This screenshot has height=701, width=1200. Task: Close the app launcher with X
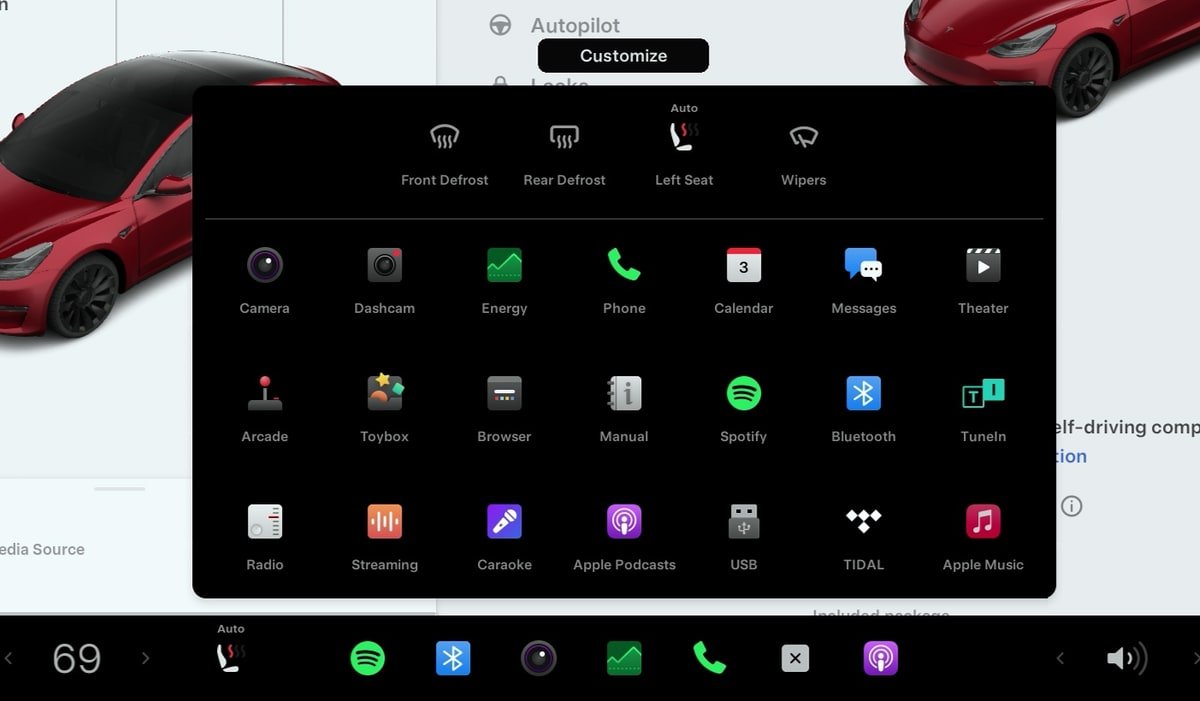point(794,658)
